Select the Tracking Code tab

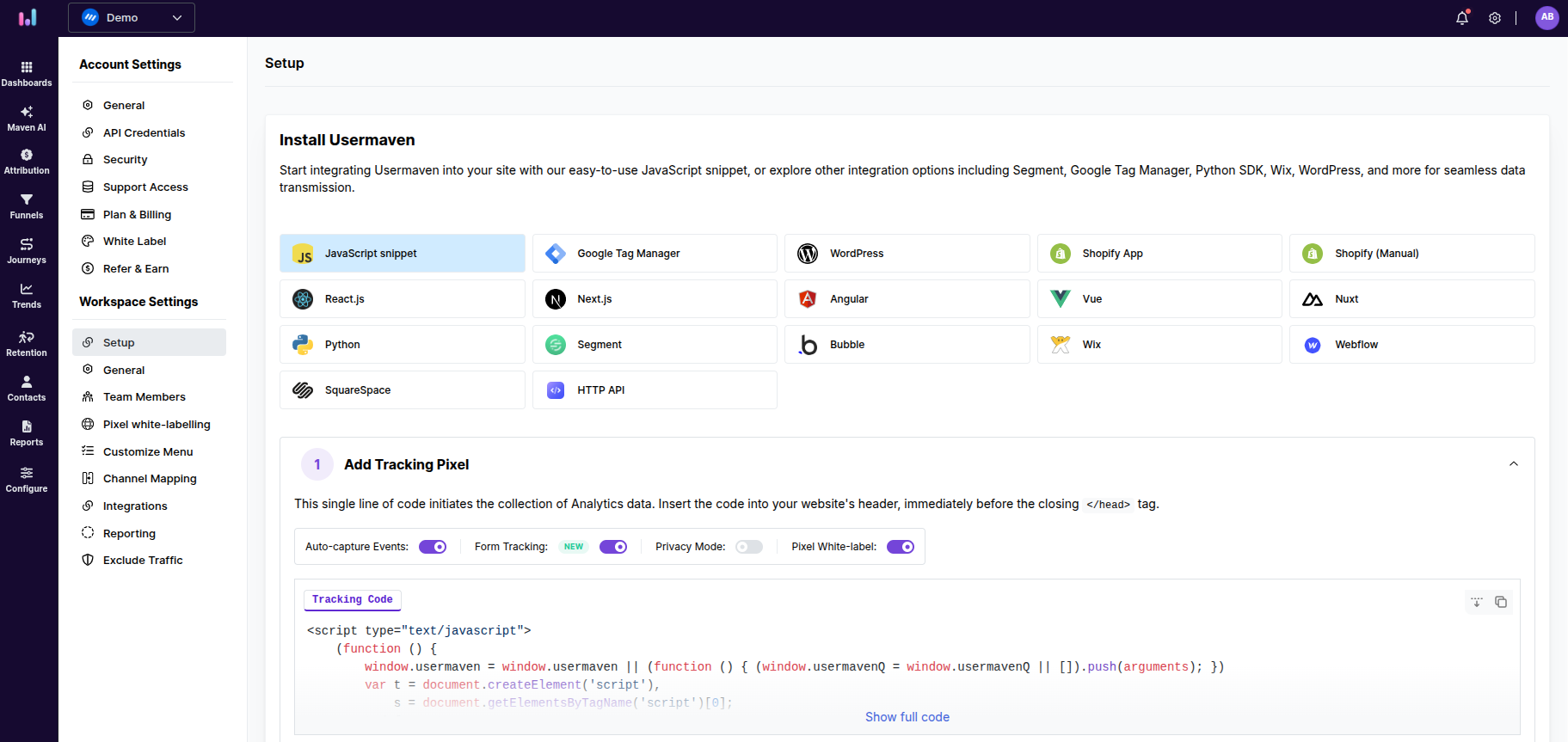[352, 599]
